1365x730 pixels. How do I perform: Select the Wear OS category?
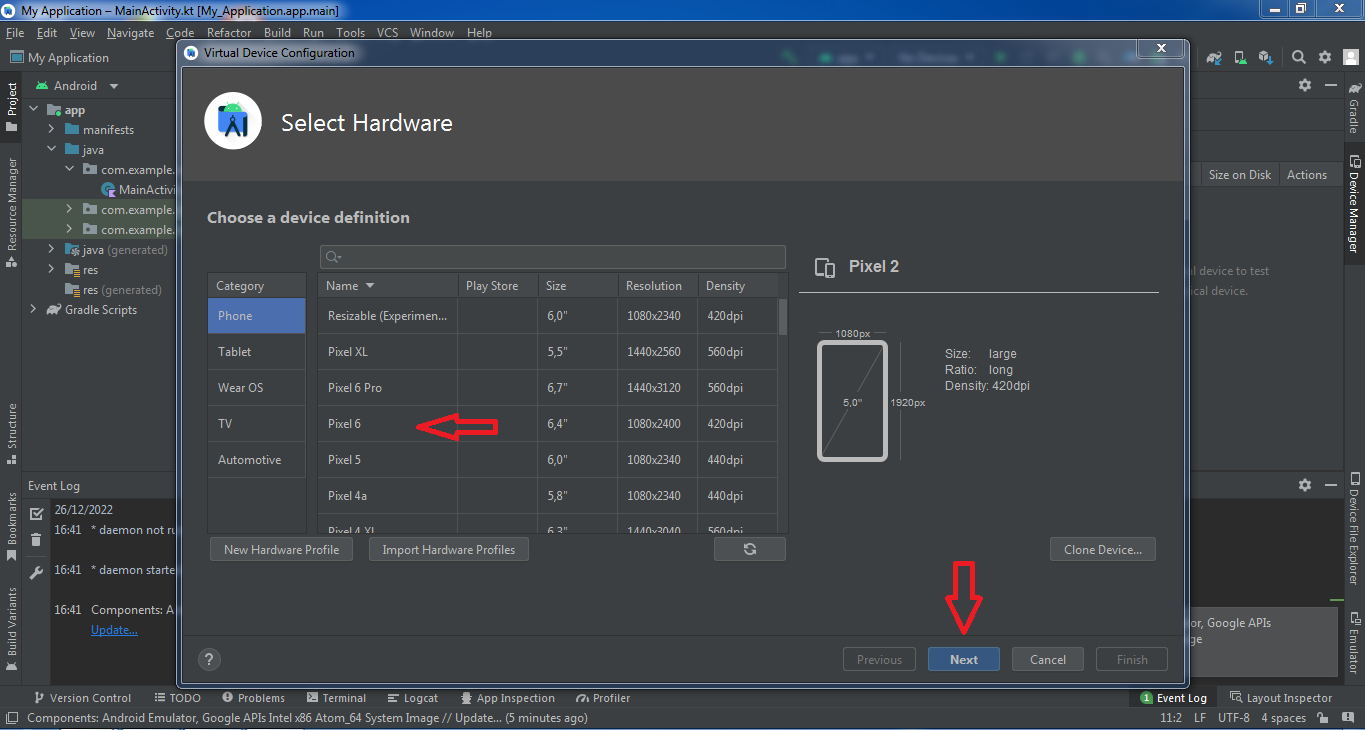coord(256,388)
